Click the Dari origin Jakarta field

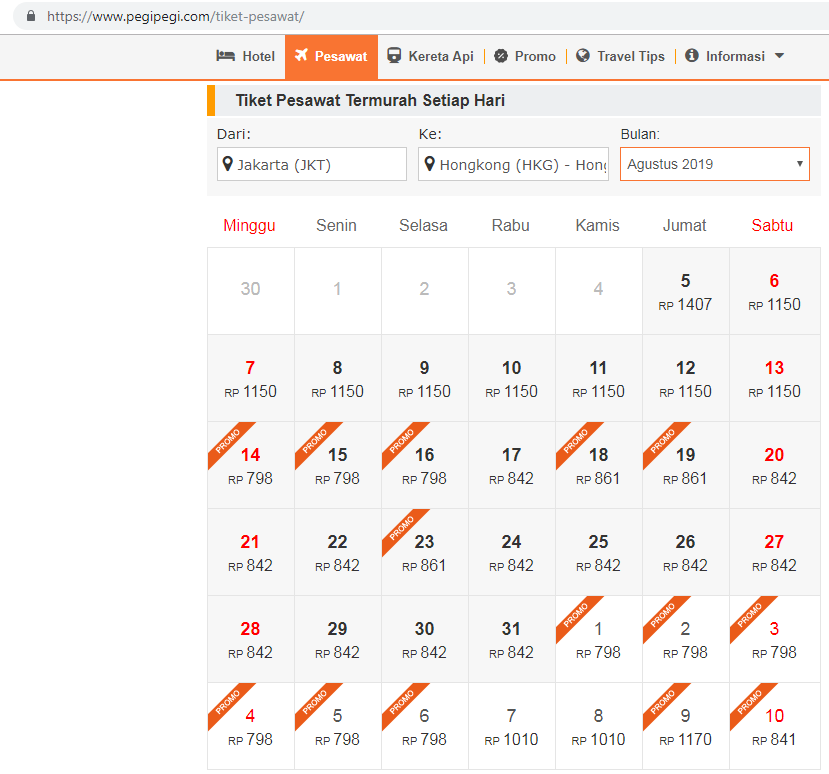311,164
